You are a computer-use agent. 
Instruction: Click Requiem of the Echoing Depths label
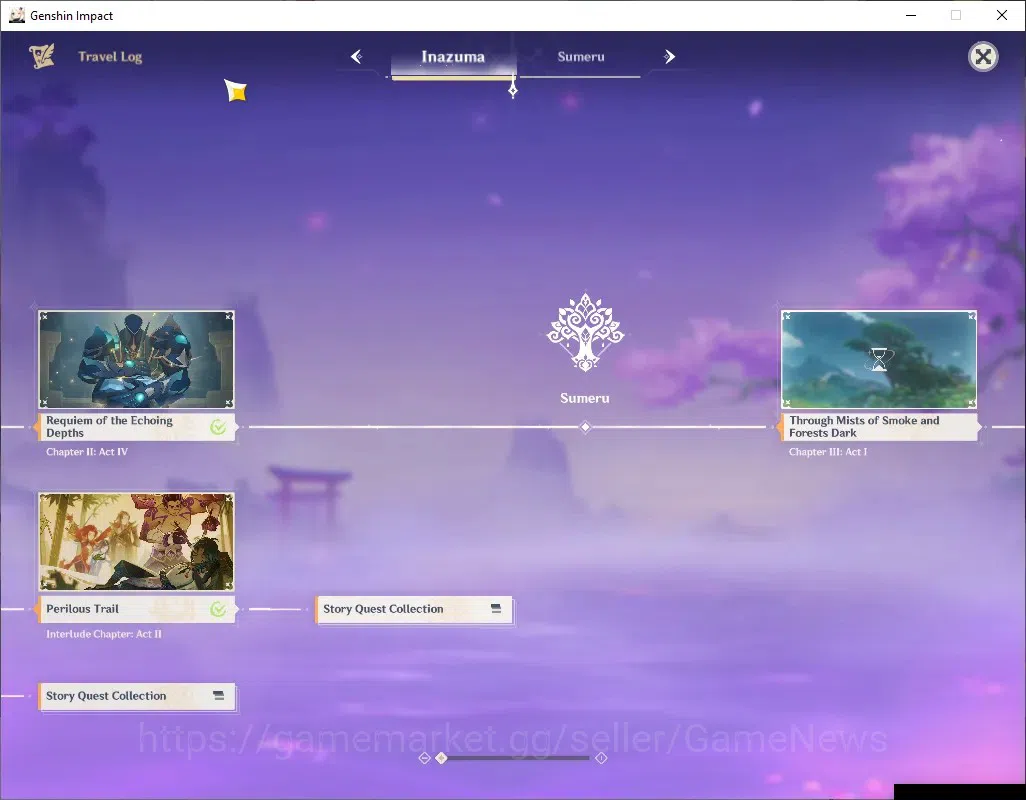(x=136, y=426)
